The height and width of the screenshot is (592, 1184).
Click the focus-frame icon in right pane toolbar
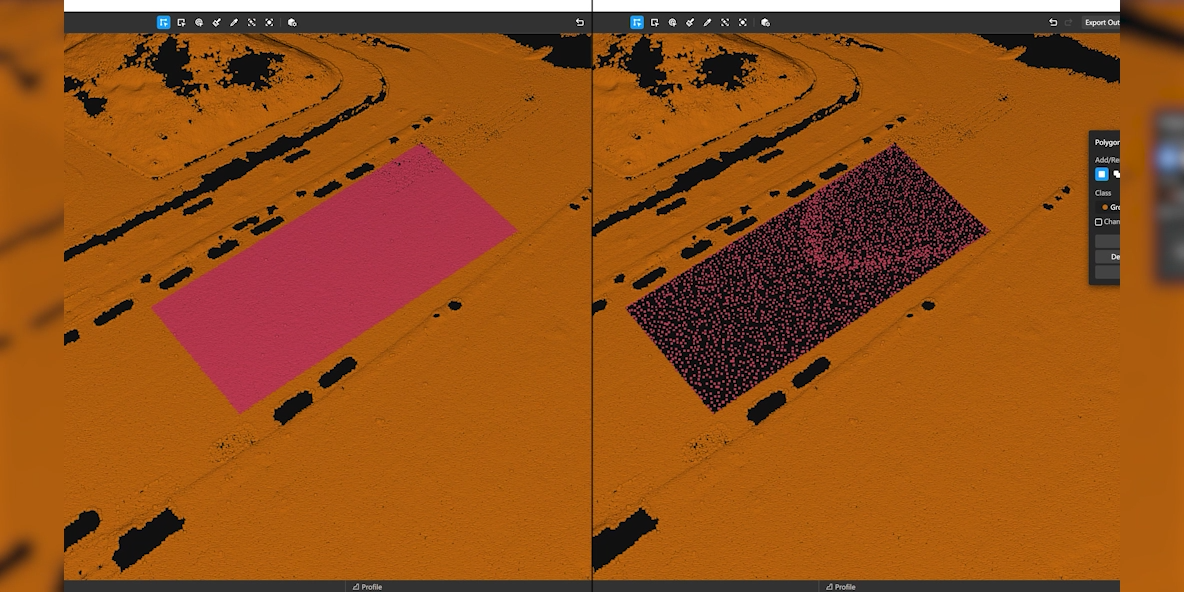pyautogui.click(x=743, y=22)
